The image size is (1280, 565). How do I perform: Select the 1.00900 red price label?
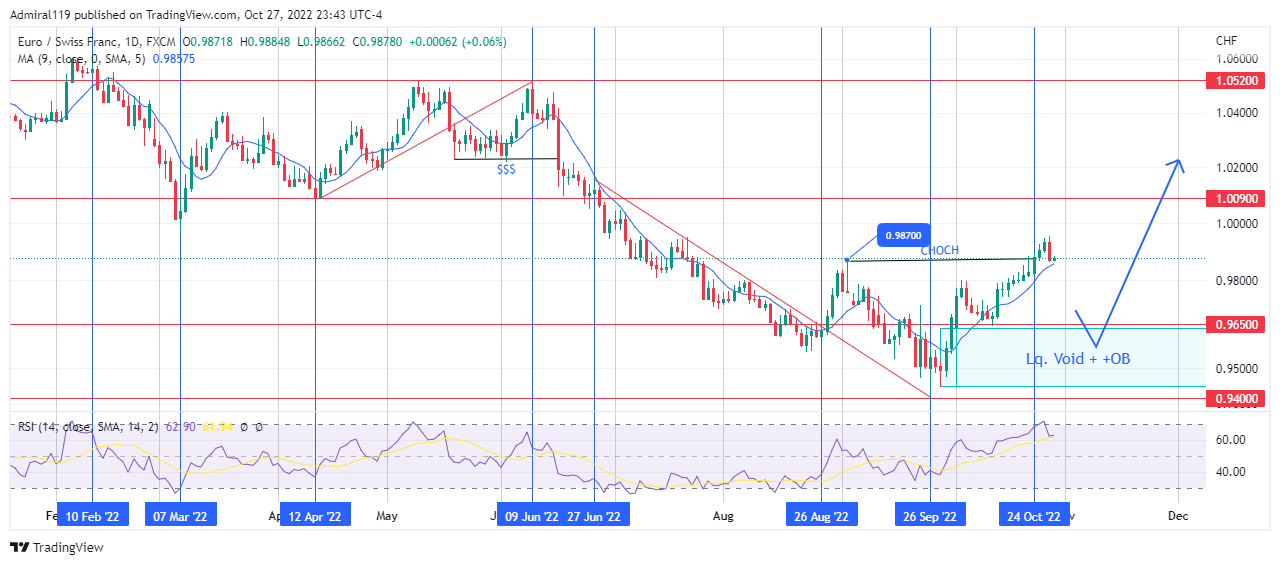click(x=1236, y=198)
